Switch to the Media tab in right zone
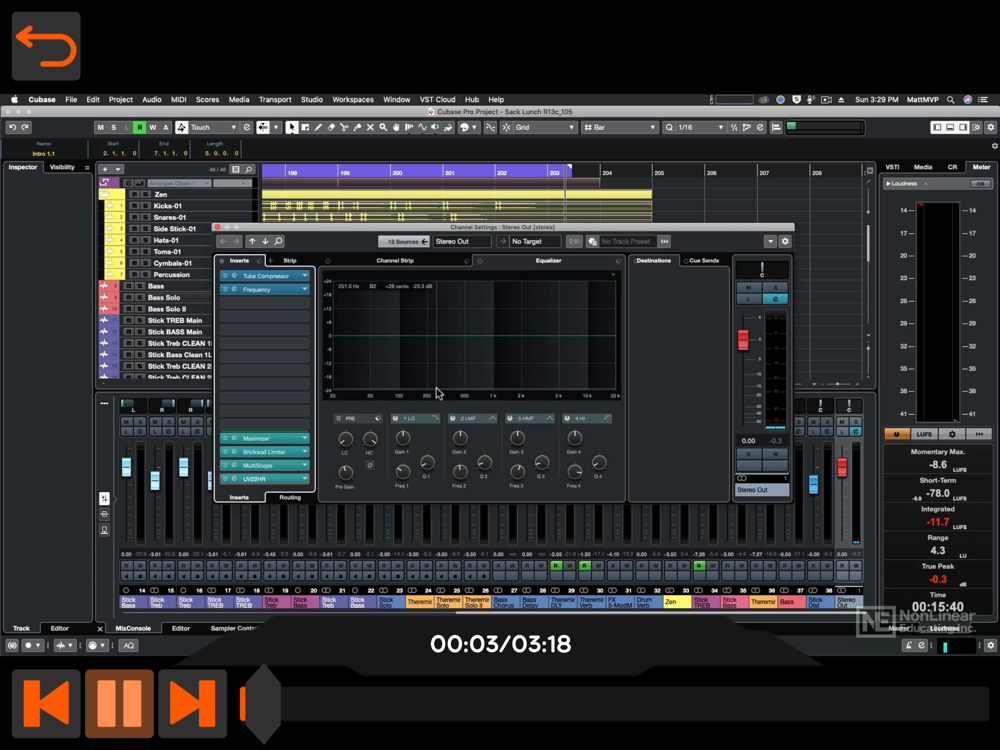Viewport: 1000px width, 750px height. pyautogui.click(x=923, y=167)
